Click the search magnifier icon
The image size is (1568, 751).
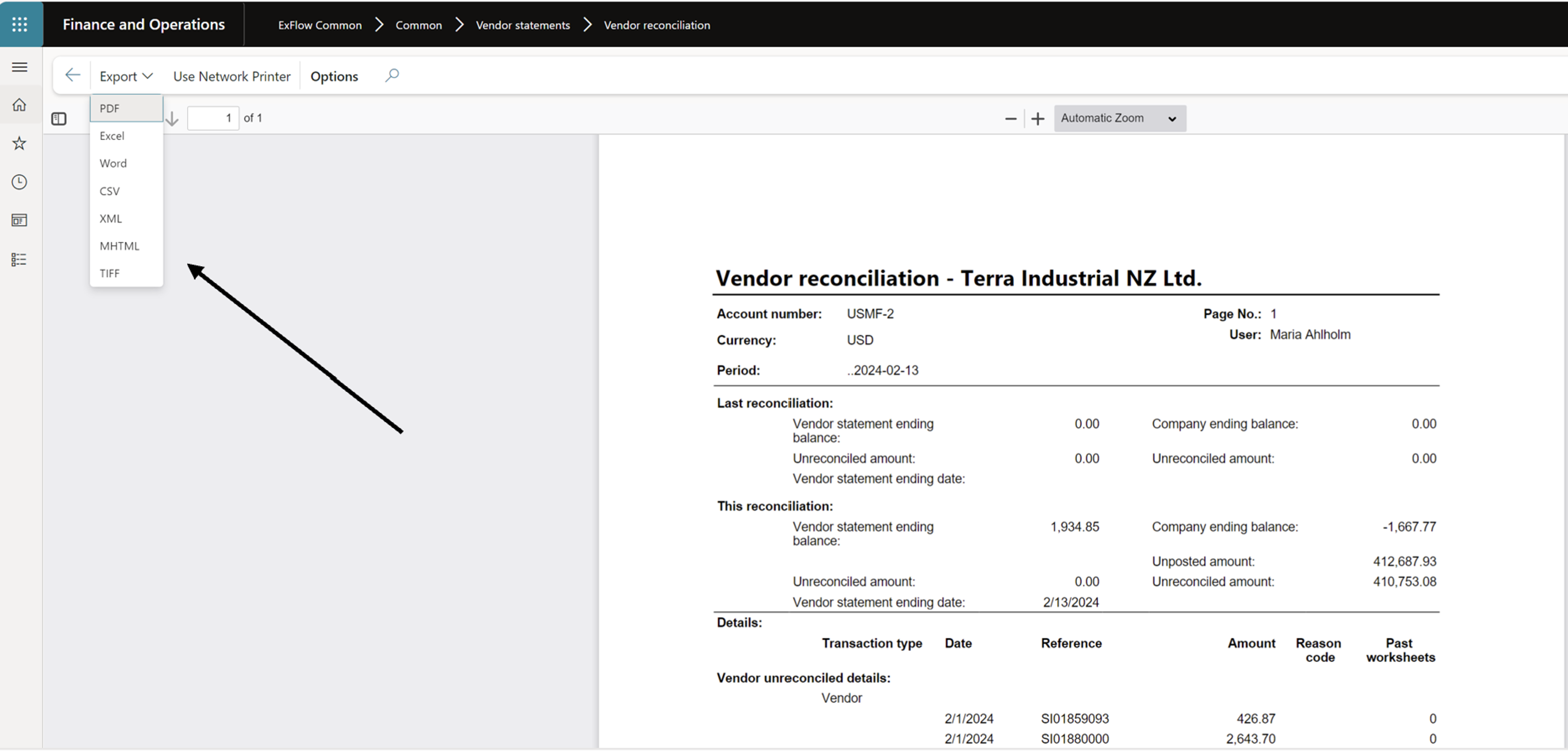point(392,75)
